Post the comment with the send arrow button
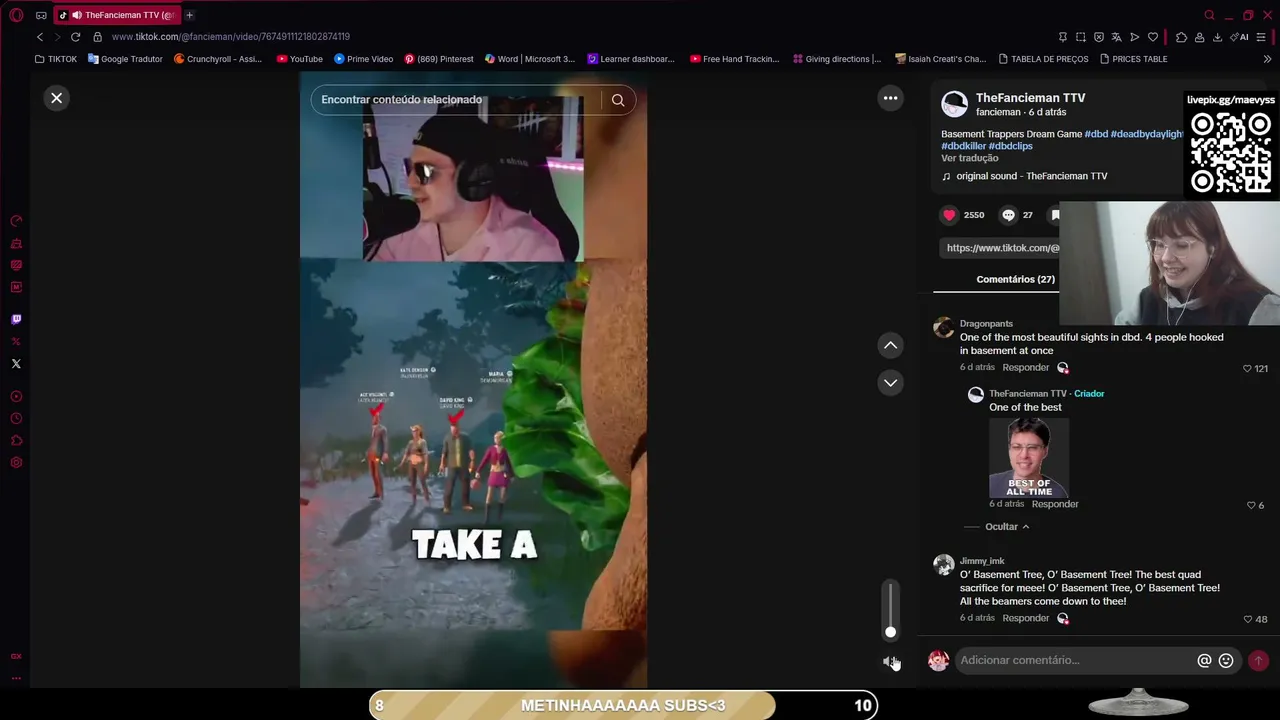The height and width of the screenshot is (720, 1280). [1258, 661]
